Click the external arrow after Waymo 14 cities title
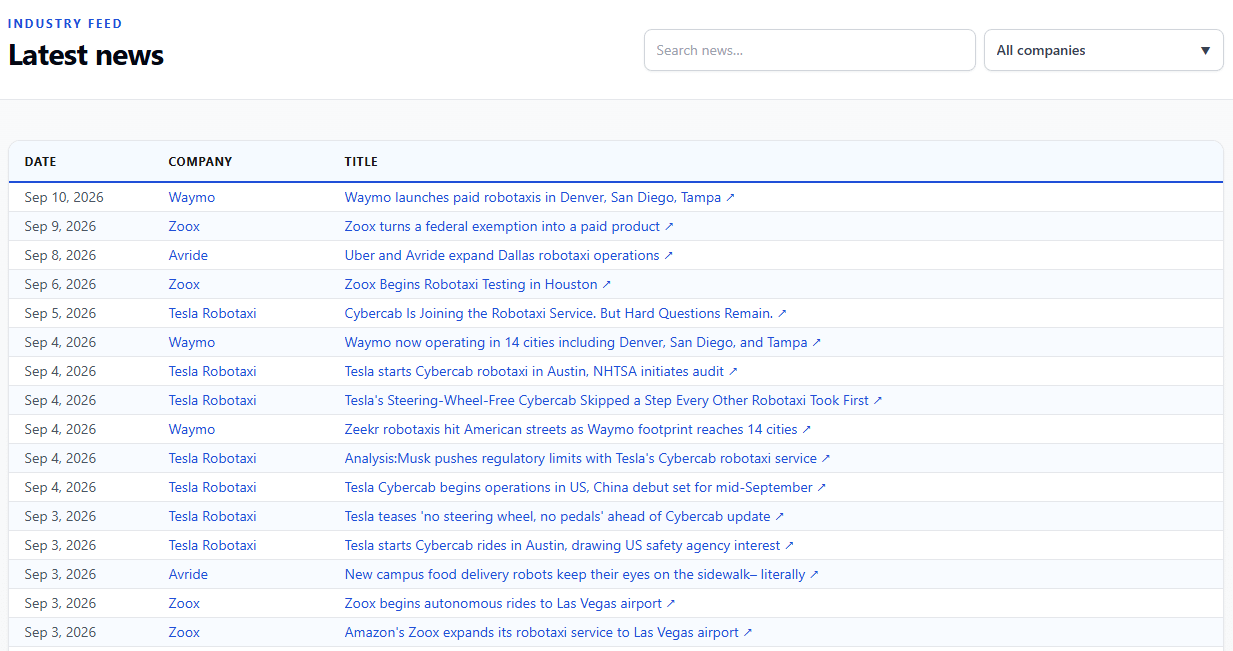Image resolution: width=1233 pixels, height=651 pixels. point(816,343)
